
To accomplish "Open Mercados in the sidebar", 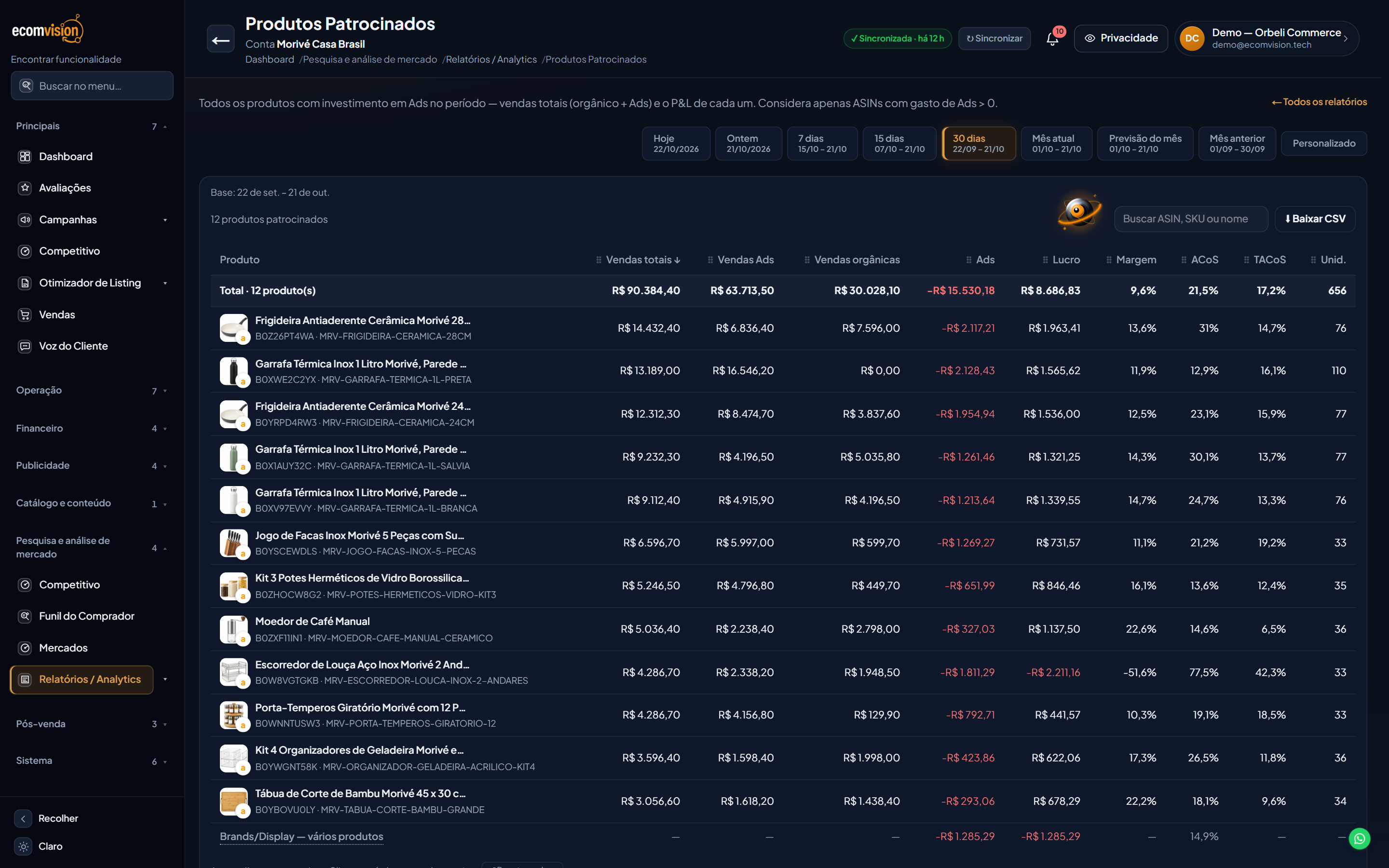I will (x=63, y=648).
